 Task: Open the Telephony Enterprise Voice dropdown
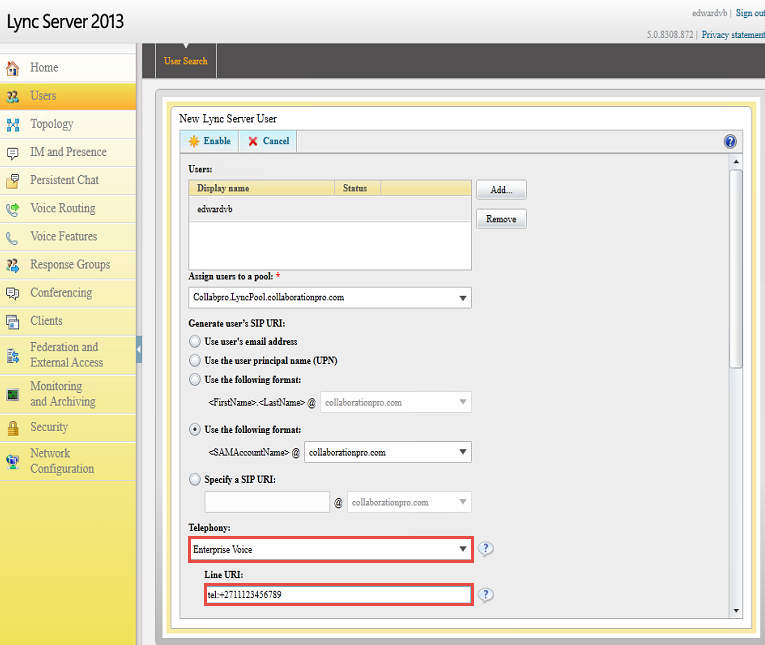331,549
